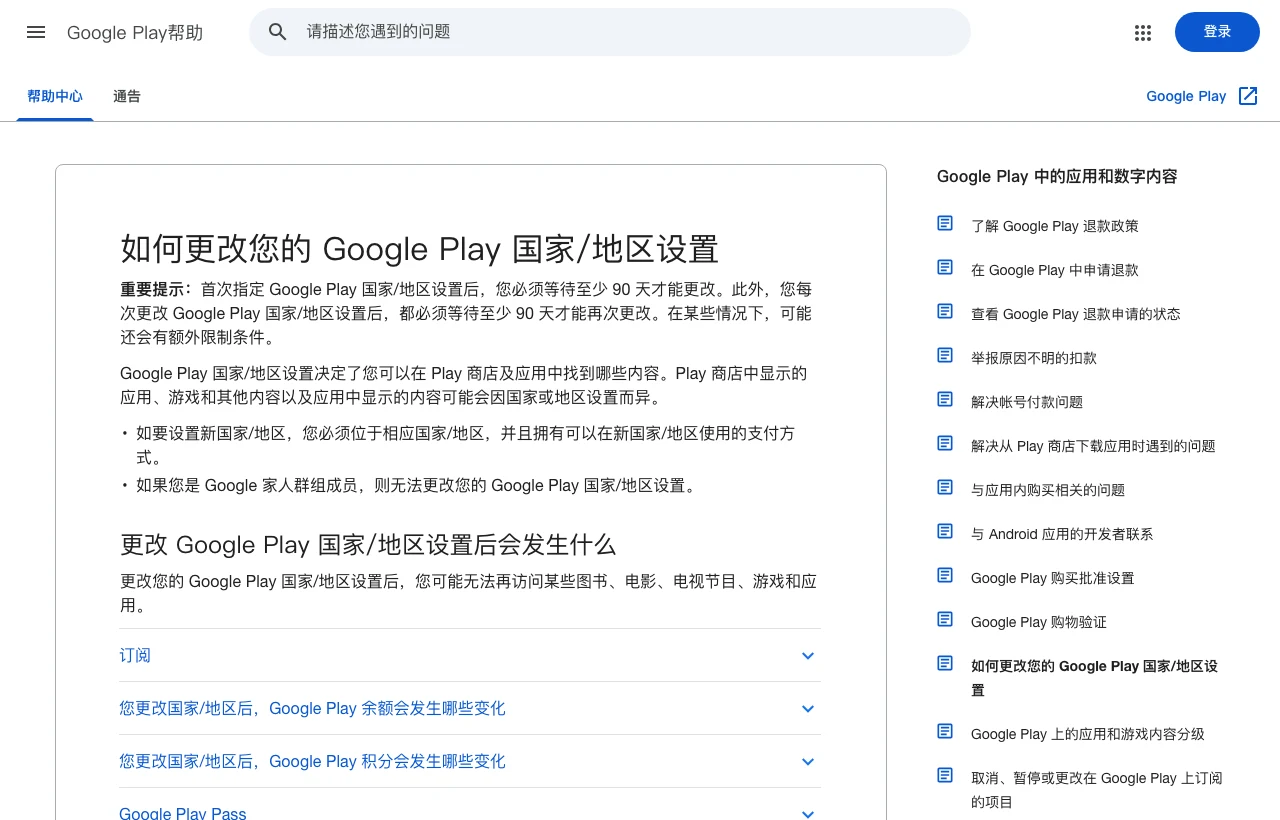Expand the 订阅 section chevron

pyautogui.click(x=808, y=656)
